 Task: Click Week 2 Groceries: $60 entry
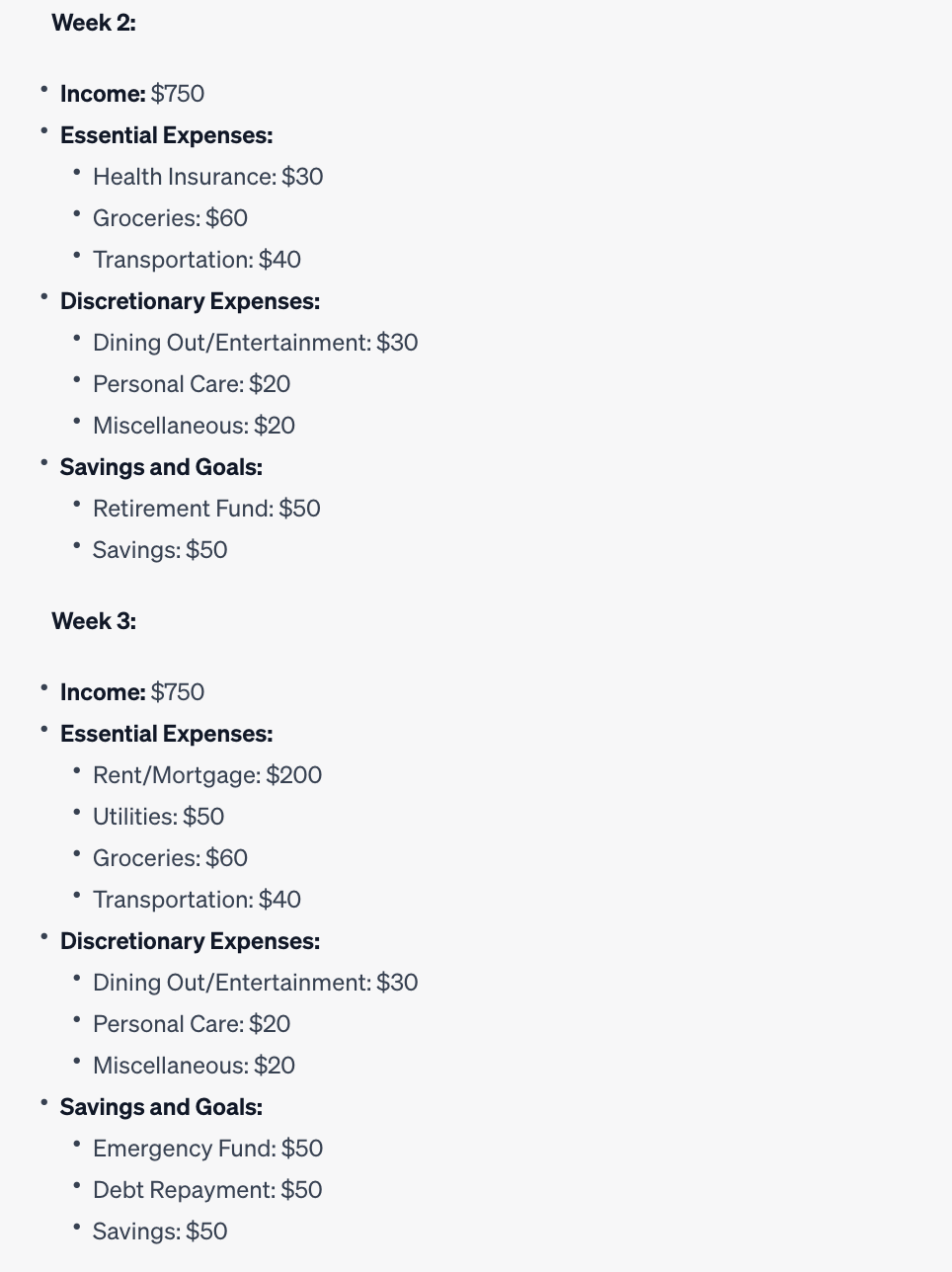coord(170,218)
